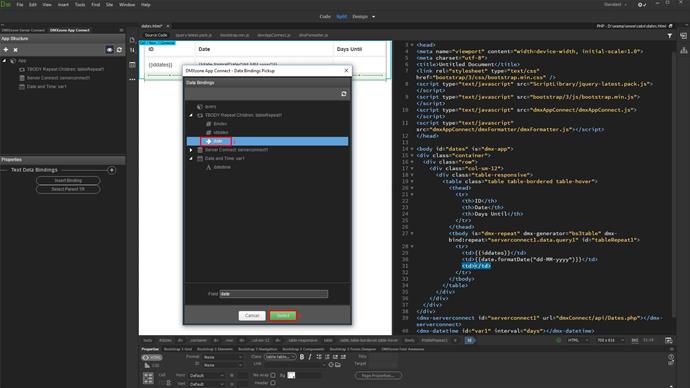690x388 pixels.
Task: Open the Insert menu
Action: [63, 4]
